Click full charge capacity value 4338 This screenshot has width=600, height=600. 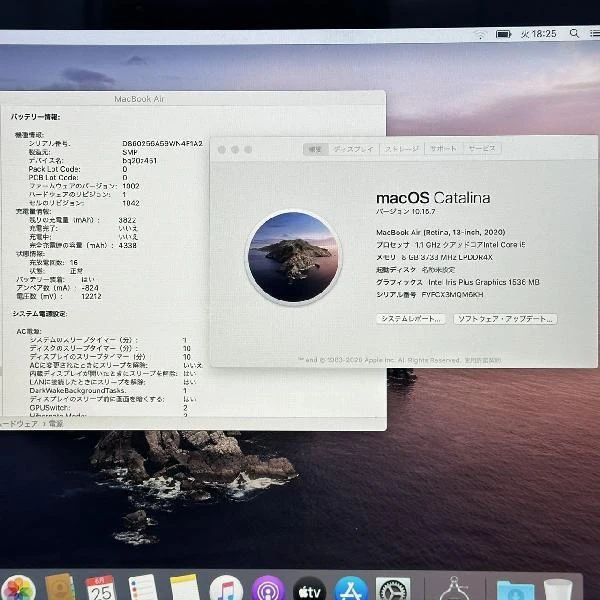click(127, 245)
